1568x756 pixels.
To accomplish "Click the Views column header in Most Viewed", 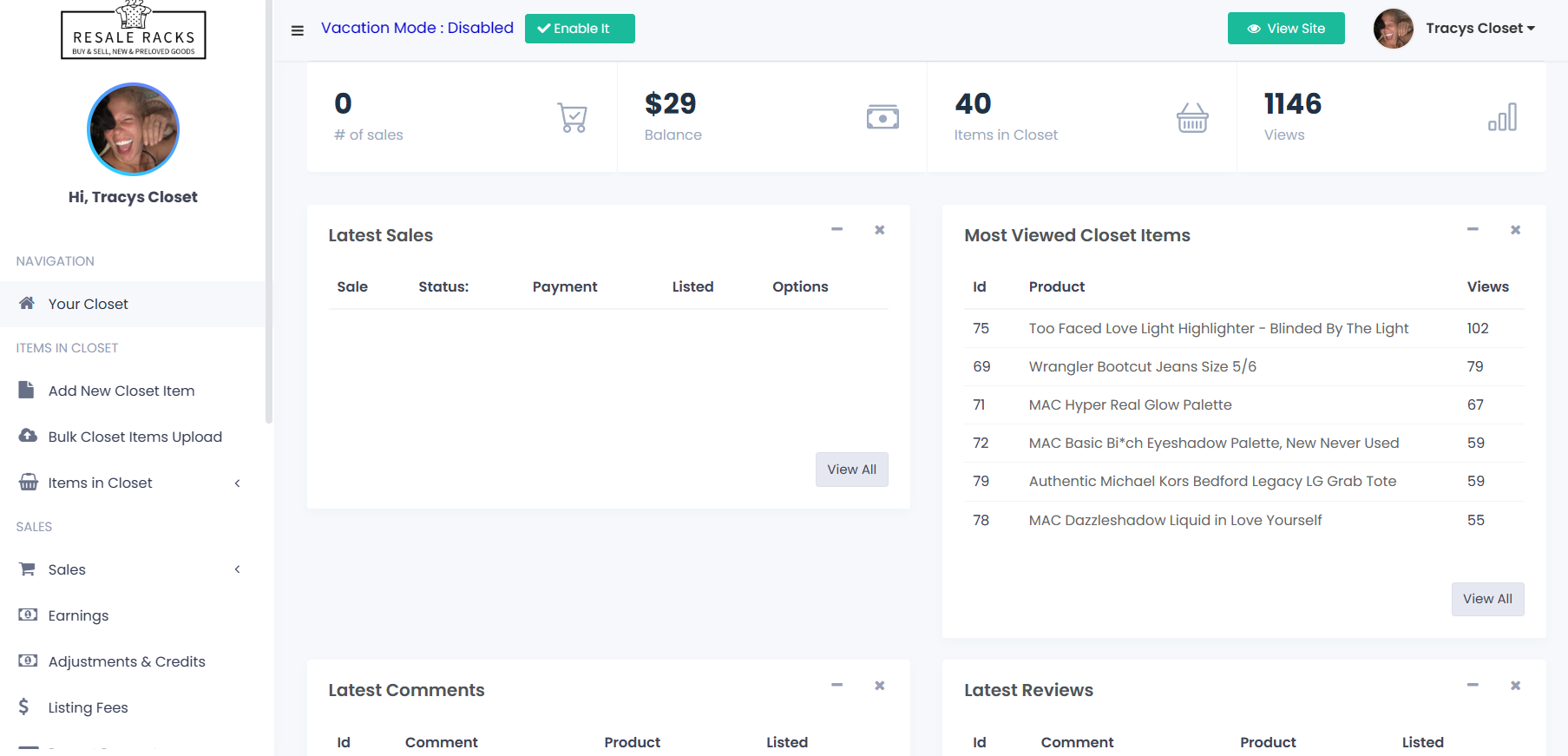I will pyautogui.click(x=1487, y=286).
